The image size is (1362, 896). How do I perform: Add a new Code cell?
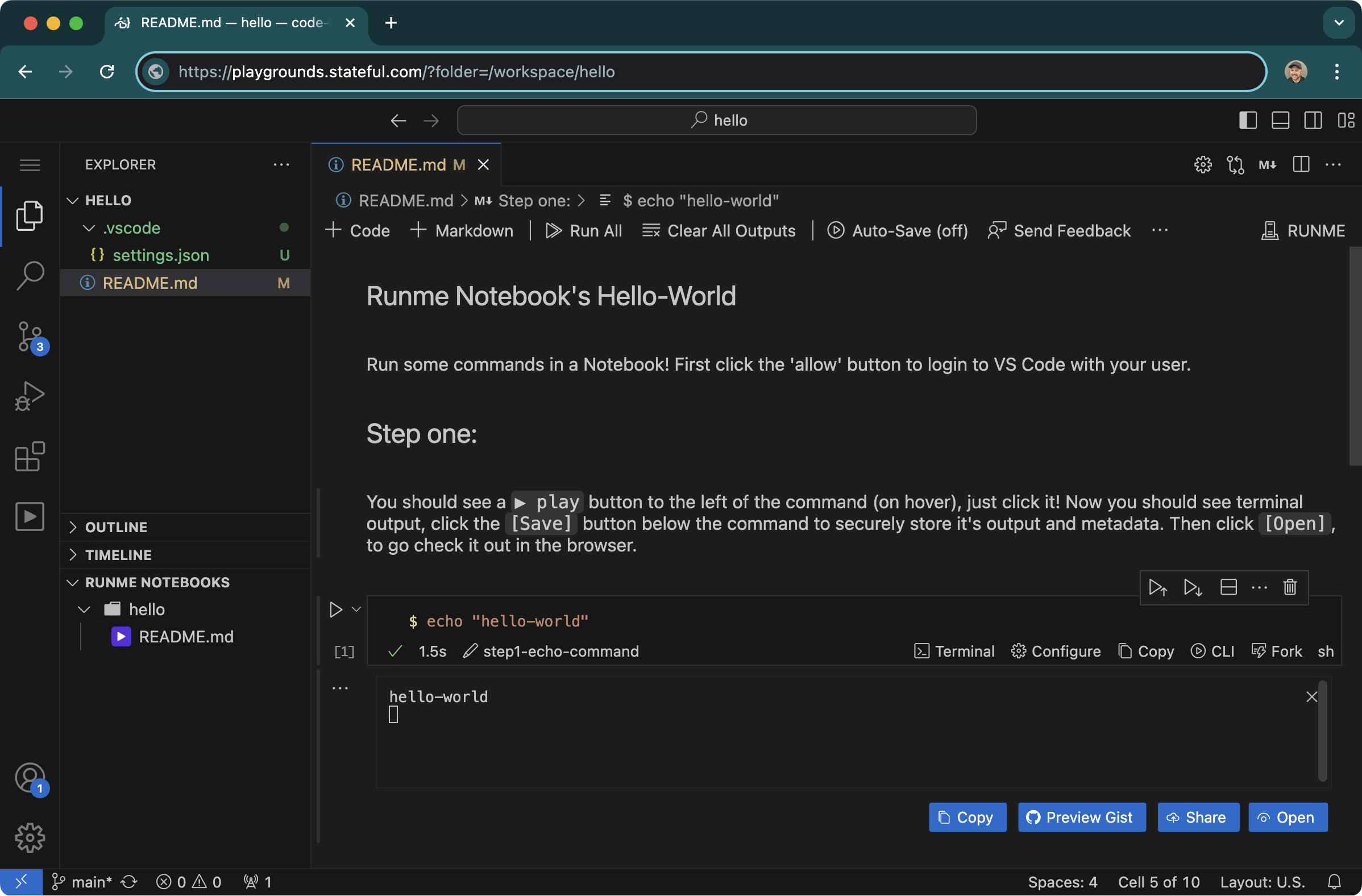(358, 231)
